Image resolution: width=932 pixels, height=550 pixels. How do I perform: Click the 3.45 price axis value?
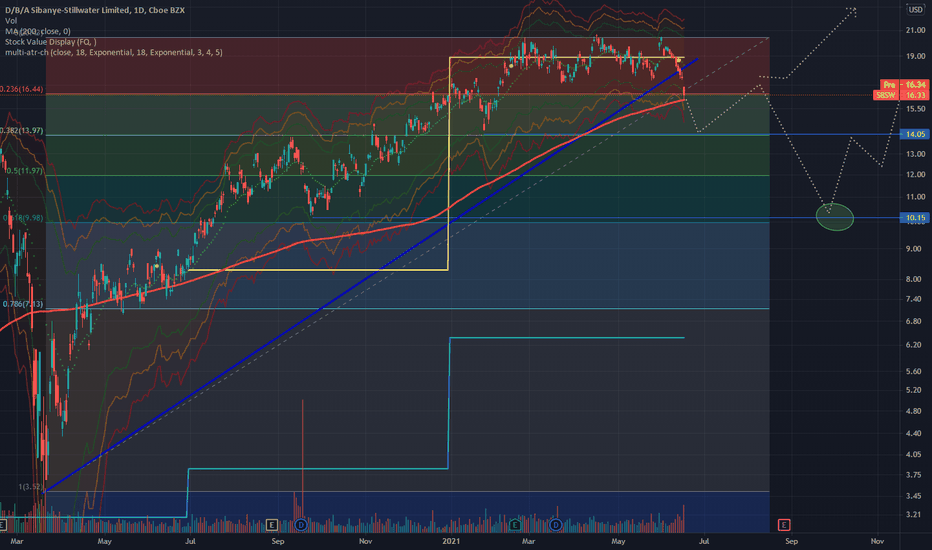(915, 496)
